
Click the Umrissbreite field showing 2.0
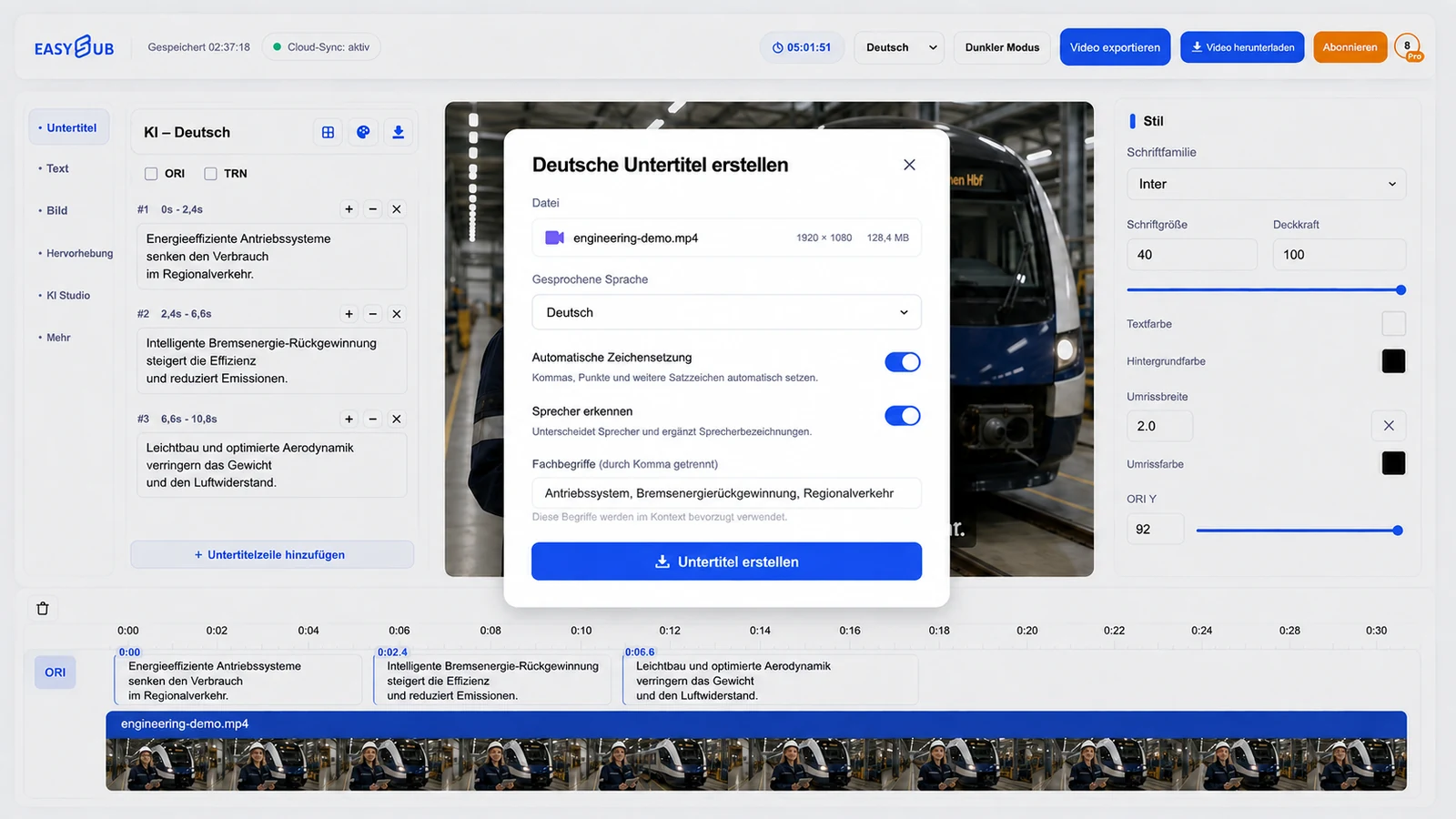point(1159,426)
